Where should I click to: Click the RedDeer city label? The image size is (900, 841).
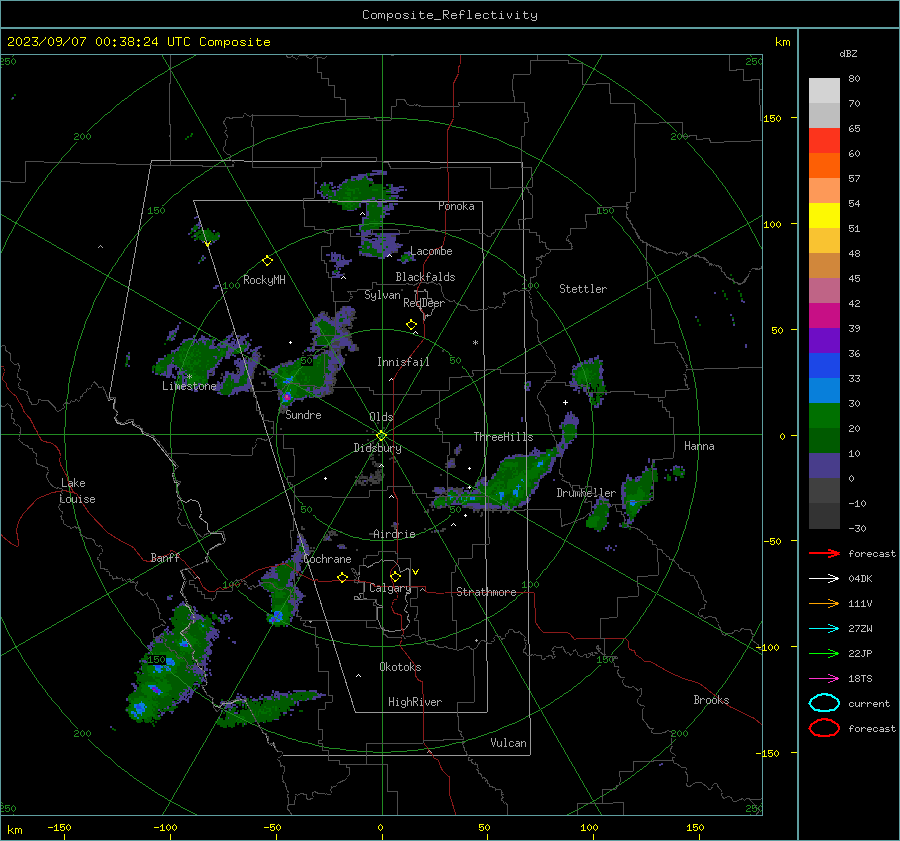click(x=424, y=303)
